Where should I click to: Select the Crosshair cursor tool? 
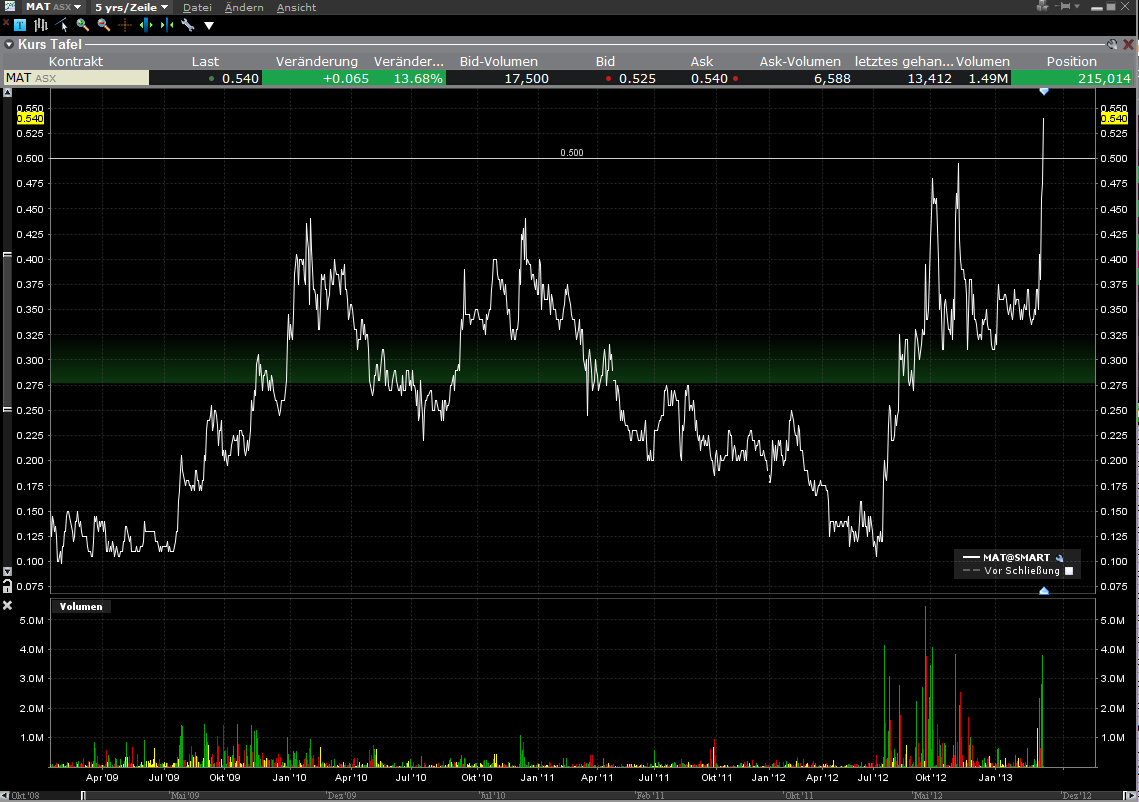point(124,25)
